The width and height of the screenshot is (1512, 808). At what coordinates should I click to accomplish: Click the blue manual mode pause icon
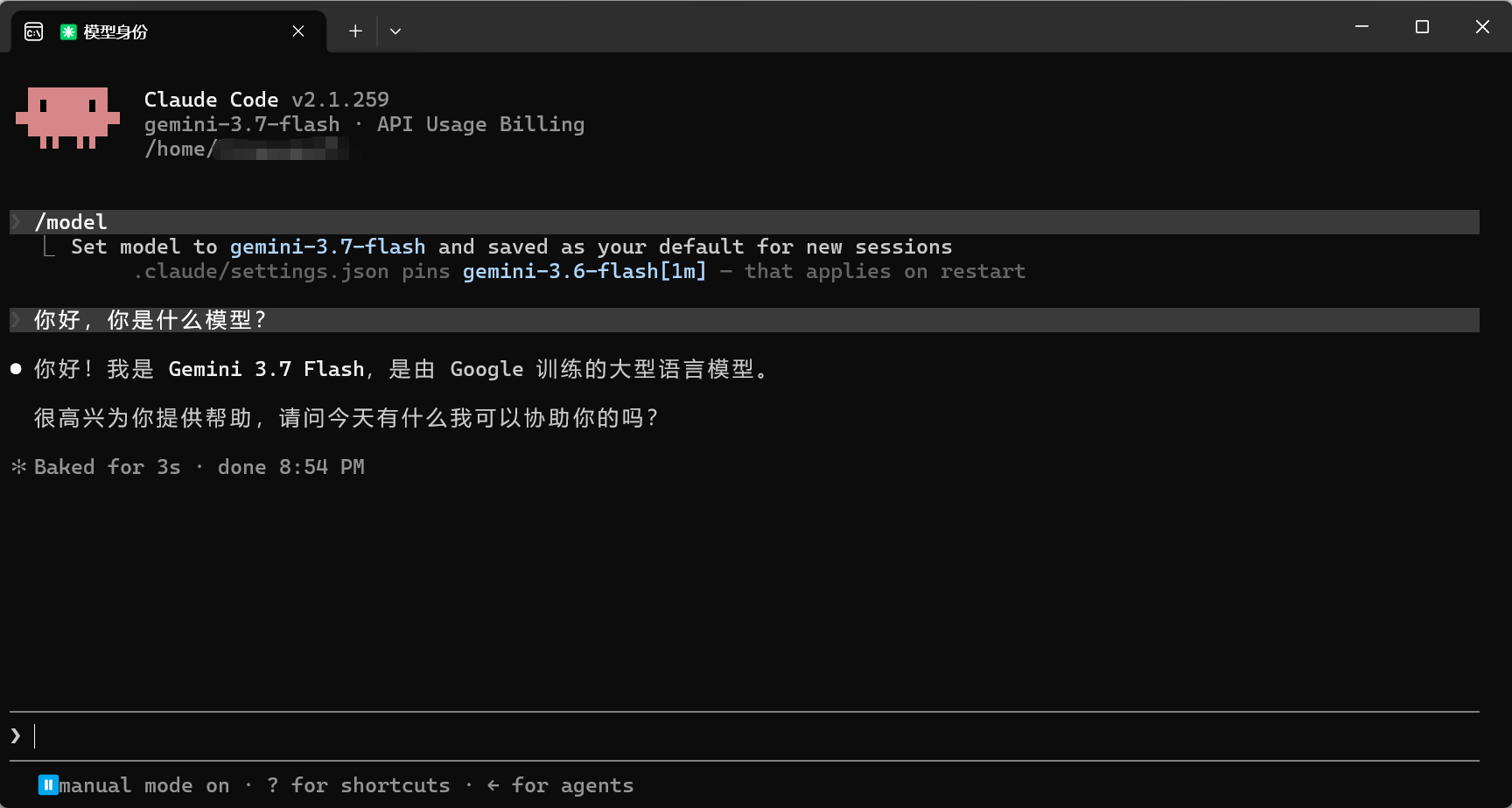(x=48, y=785)
